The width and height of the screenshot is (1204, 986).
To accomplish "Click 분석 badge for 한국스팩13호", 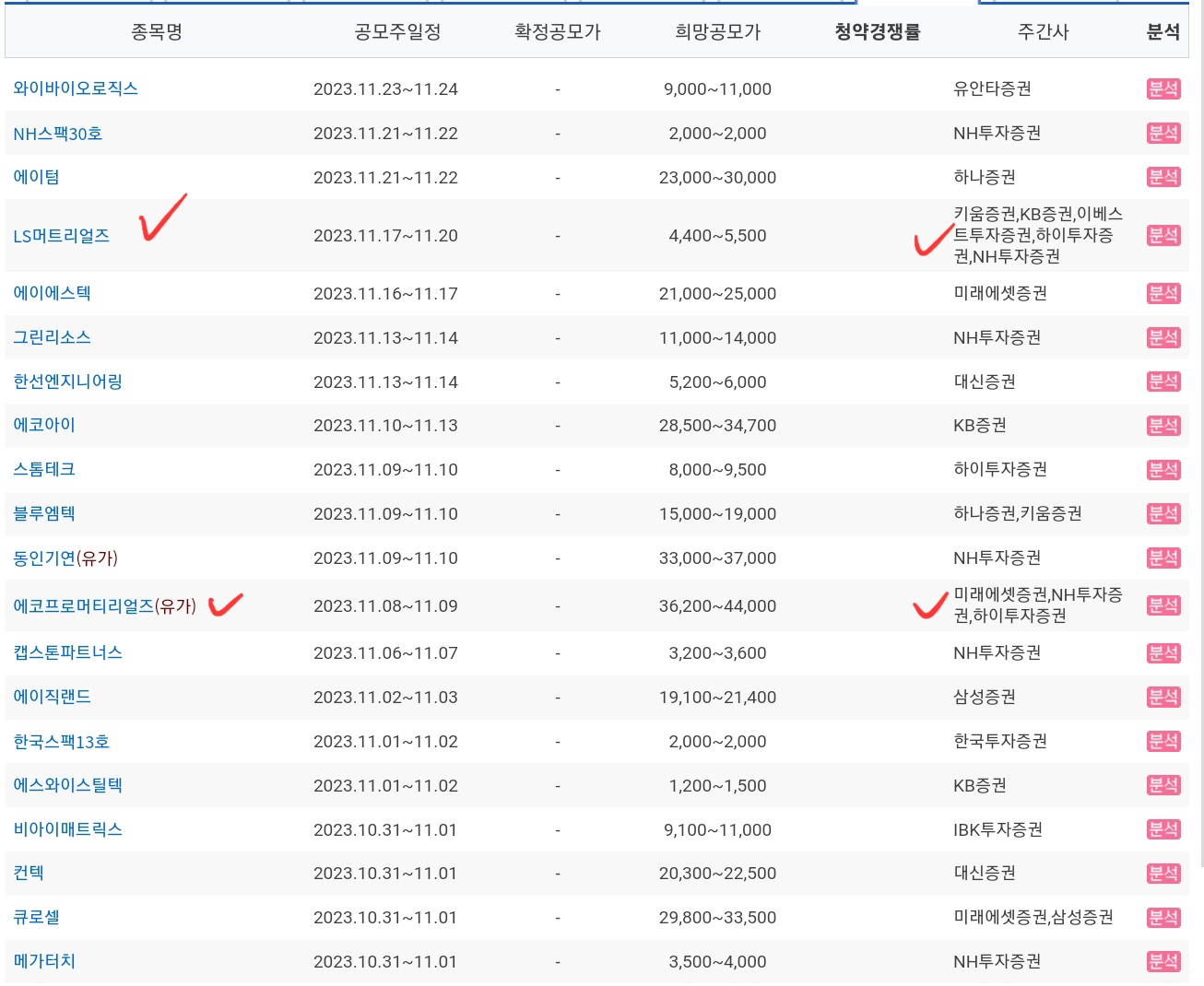I will tap(1163, 741).
